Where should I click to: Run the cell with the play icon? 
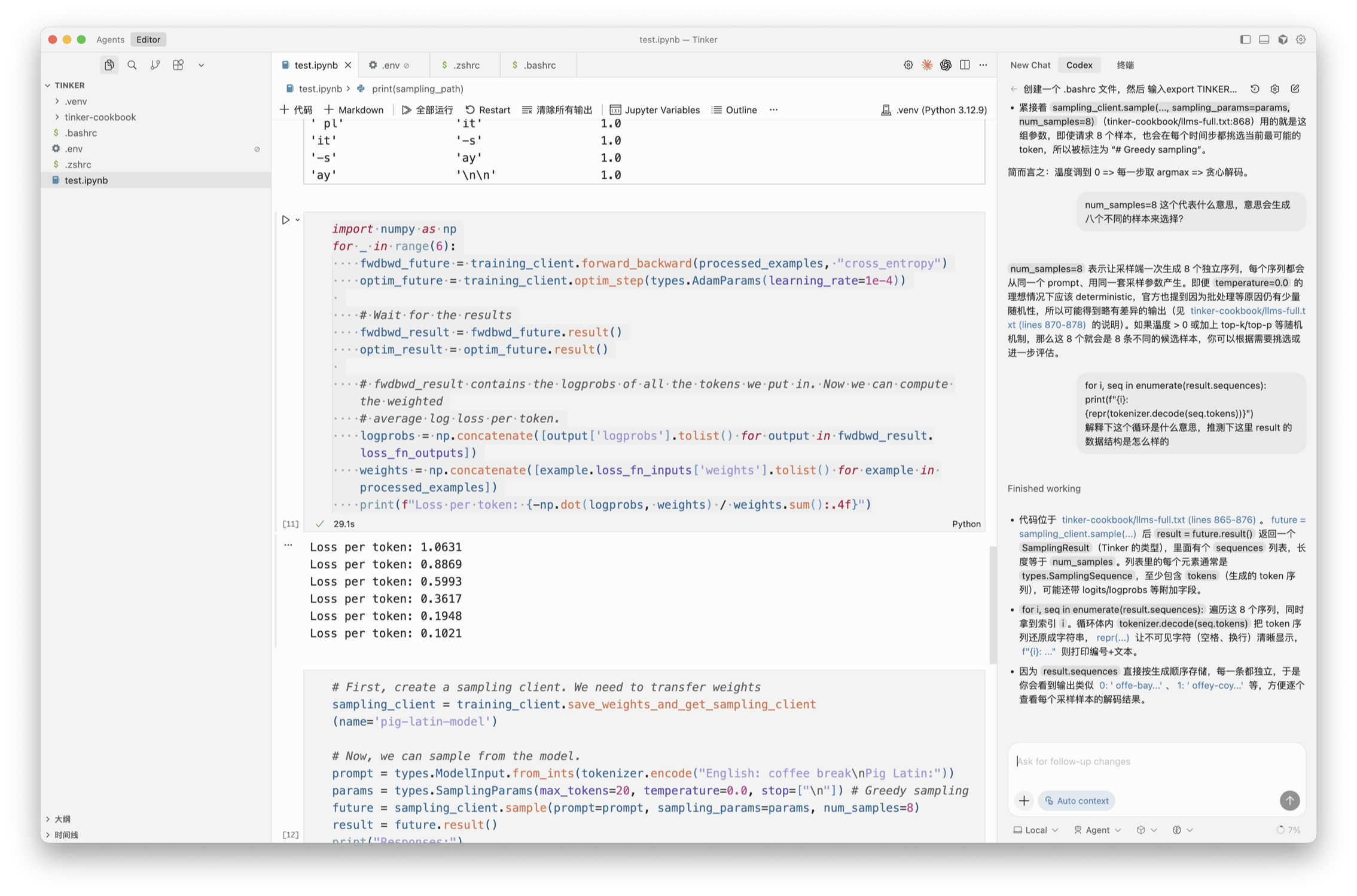(x=286, y=220)
